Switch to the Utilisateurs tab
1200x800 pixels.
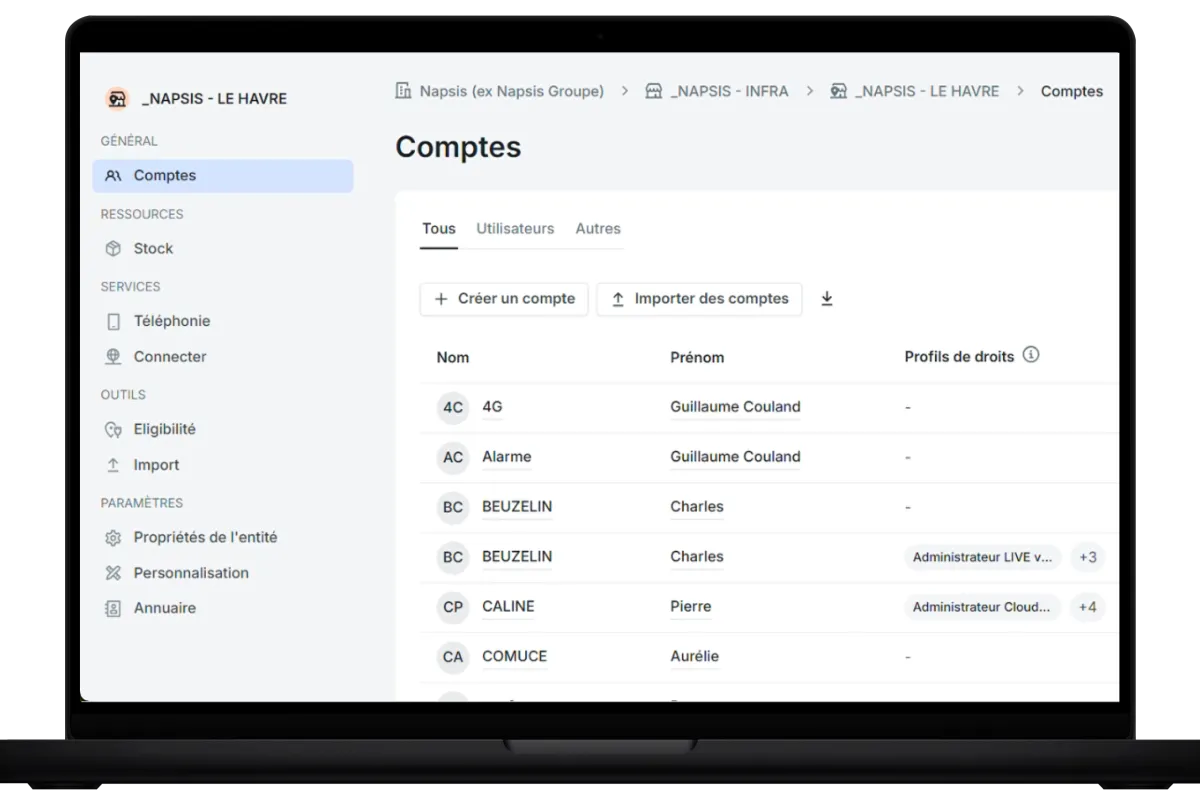point(515,229)
